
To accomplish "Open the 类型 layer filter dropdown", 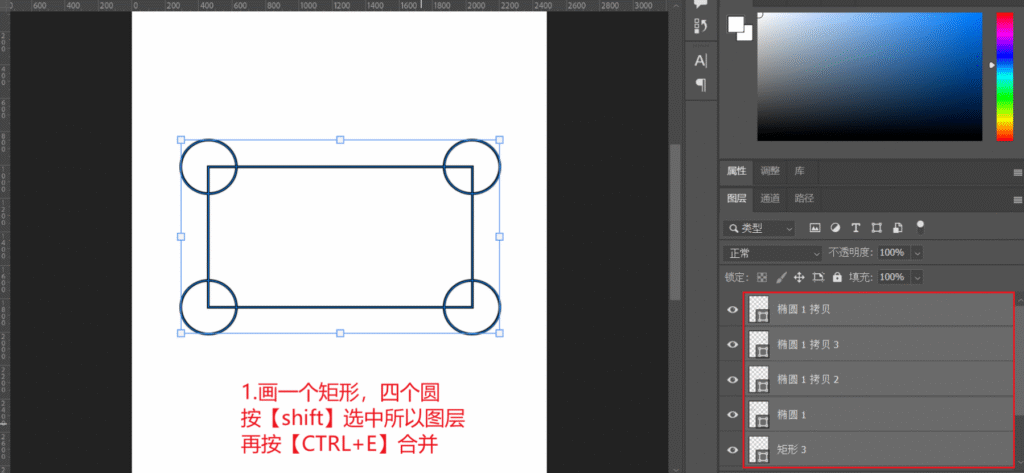I will point(760,229).
